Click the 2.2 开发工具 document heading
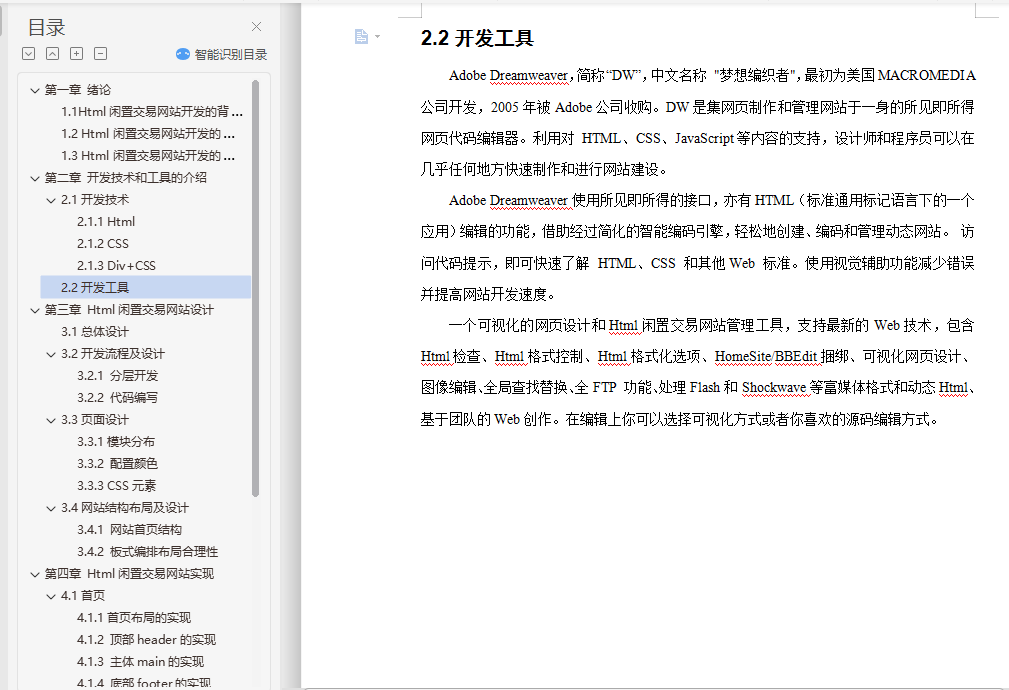 click(x=477, y=38)
